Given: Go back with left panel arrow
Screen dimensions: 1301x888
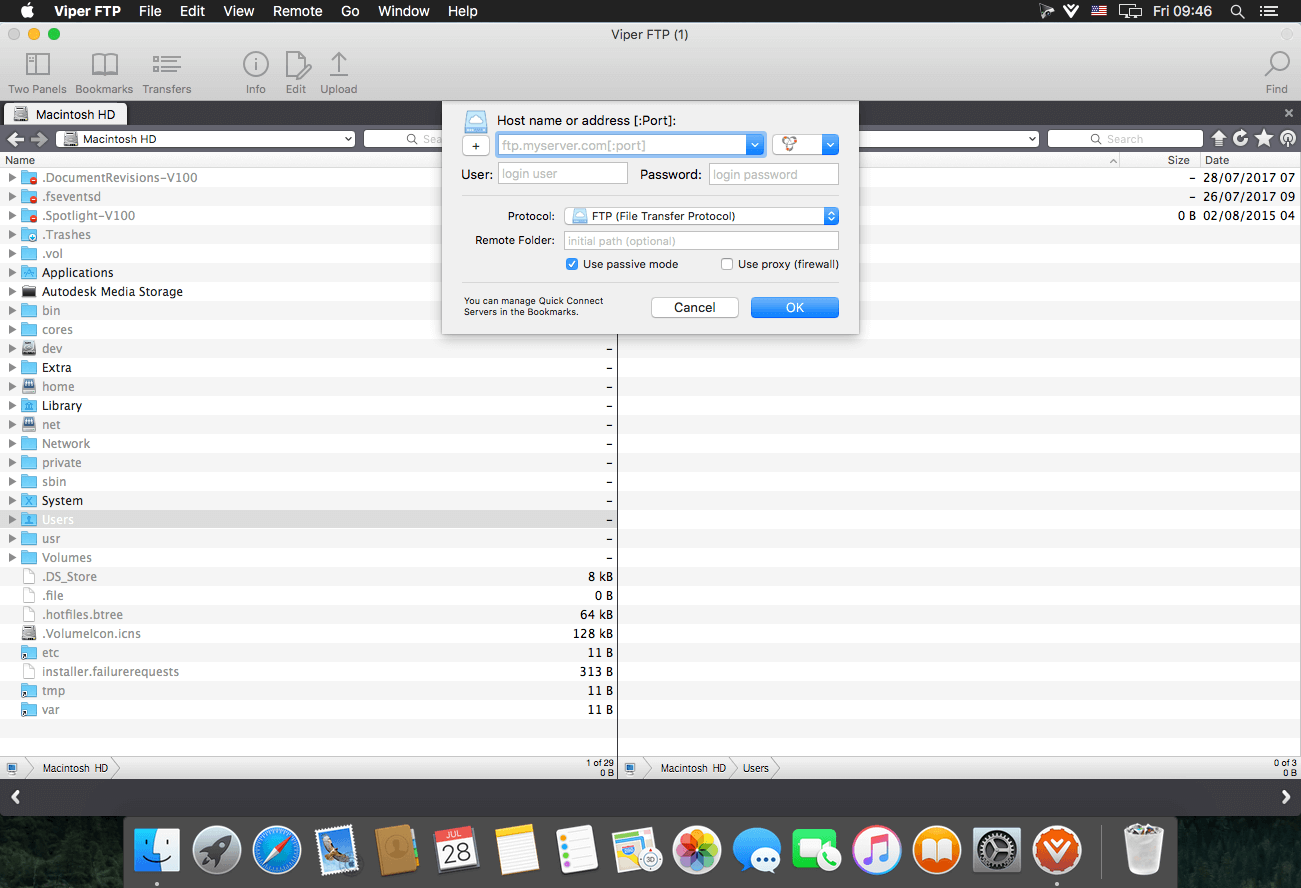Looking at the screenshot, I should (16, 139).
